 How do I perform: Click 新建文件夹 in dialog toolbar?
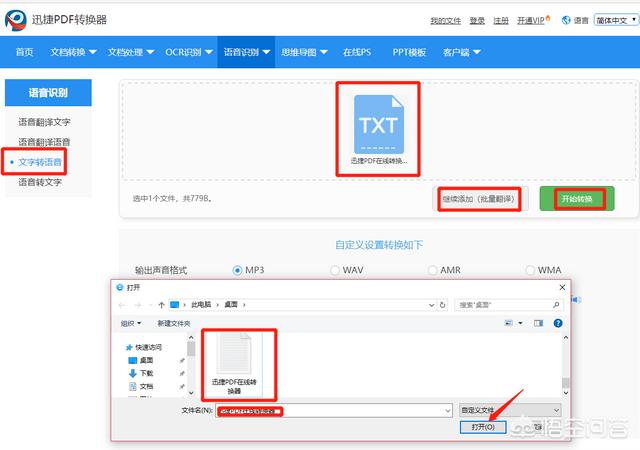pyautogui.click(x=174, y=323)
